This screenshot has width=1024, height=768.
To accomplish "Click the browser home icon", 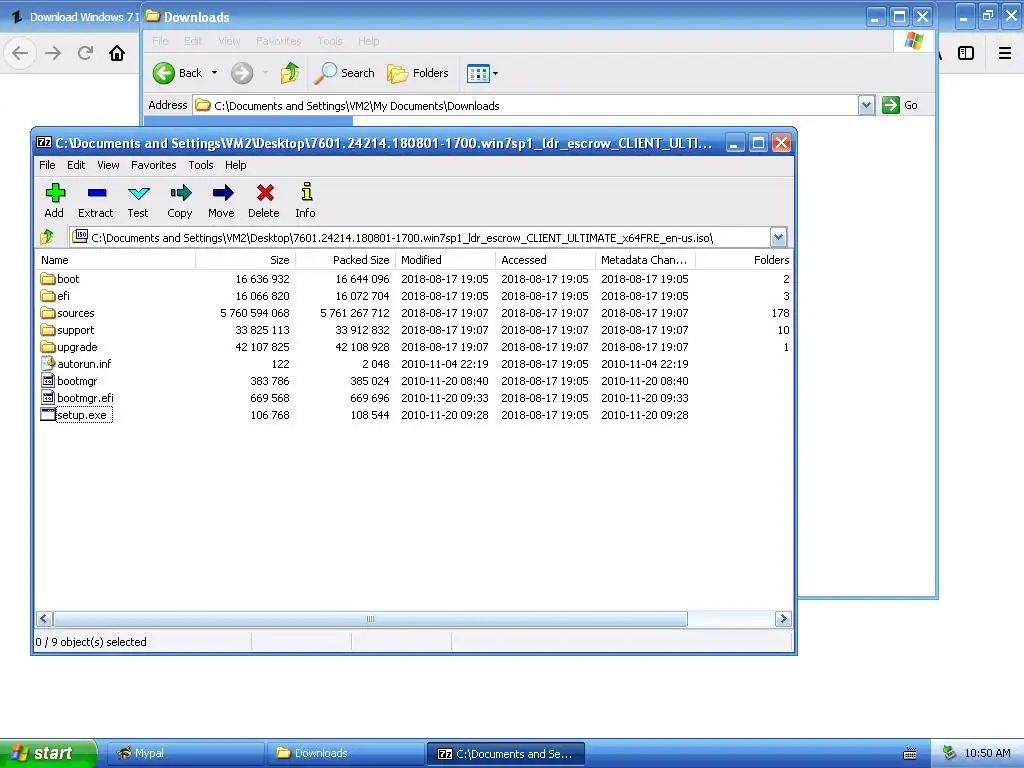I will (x=117, y=53).
